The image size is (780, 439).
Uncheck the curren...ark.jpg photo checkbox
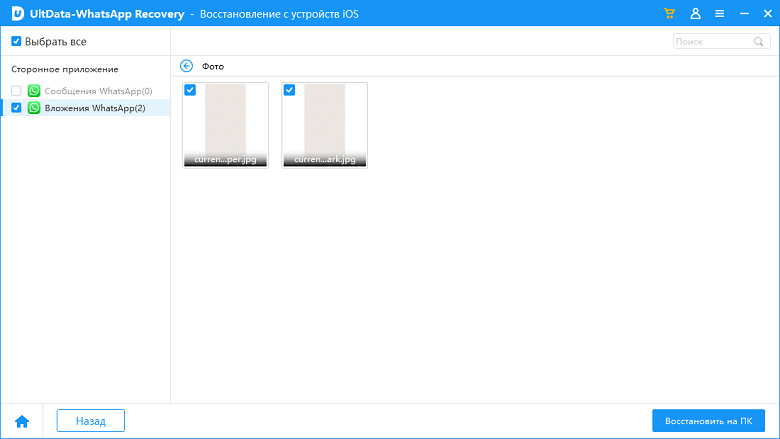[x=290, y=90]
